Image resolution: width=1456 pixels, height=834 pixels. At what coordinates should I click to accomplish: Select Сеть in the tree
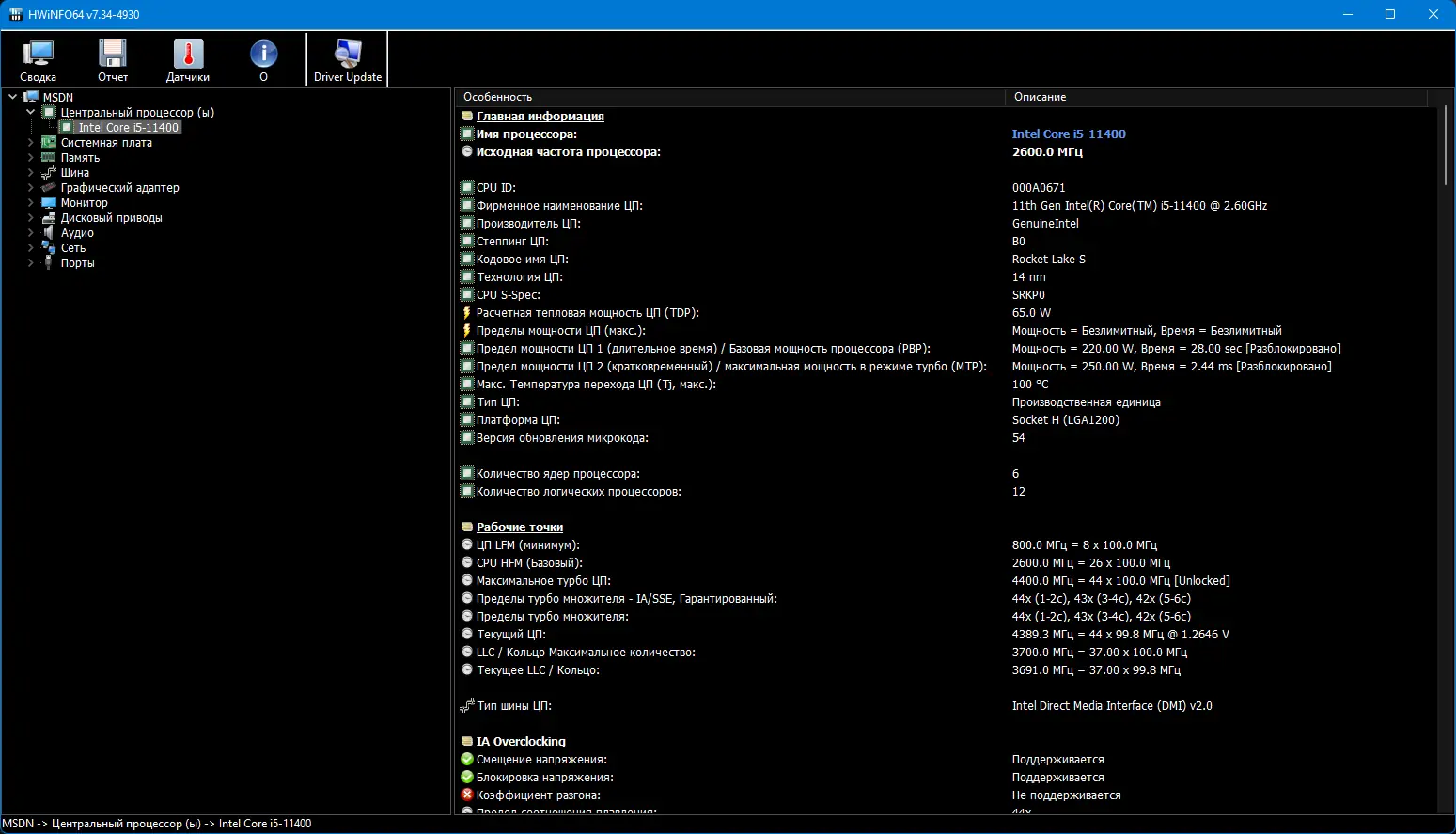tap(73, 247)
